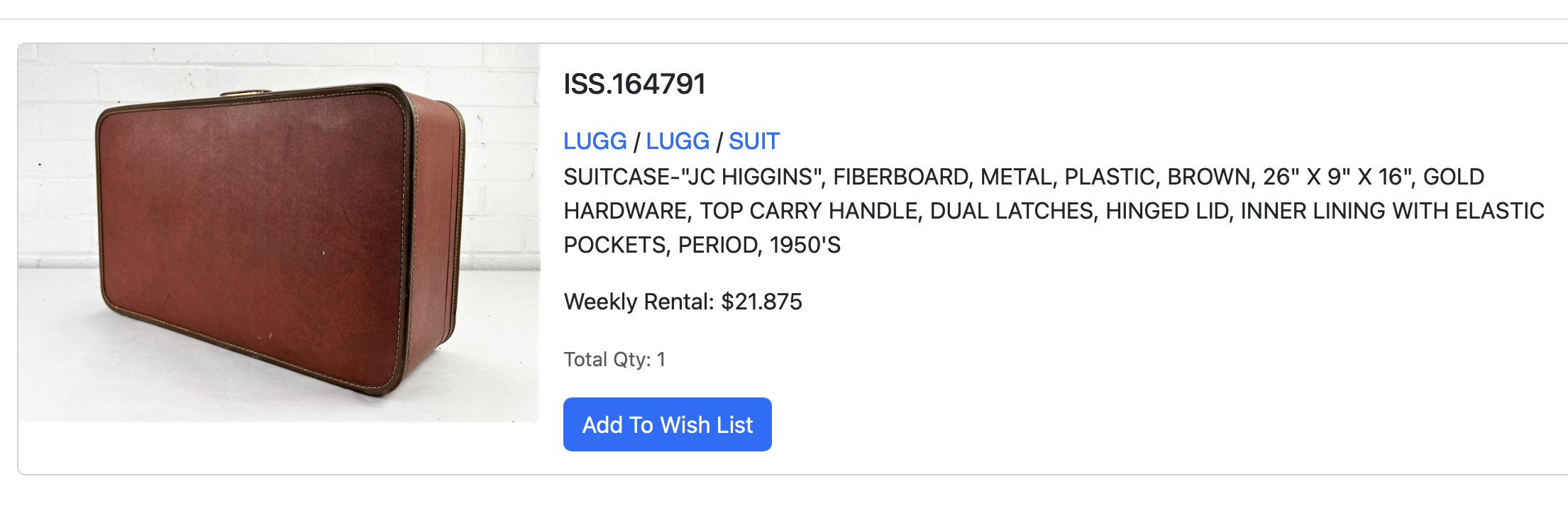Open the second LUGG breadcrumb link
Screen dimensions: 1568x511
click(x=677, y=141)
